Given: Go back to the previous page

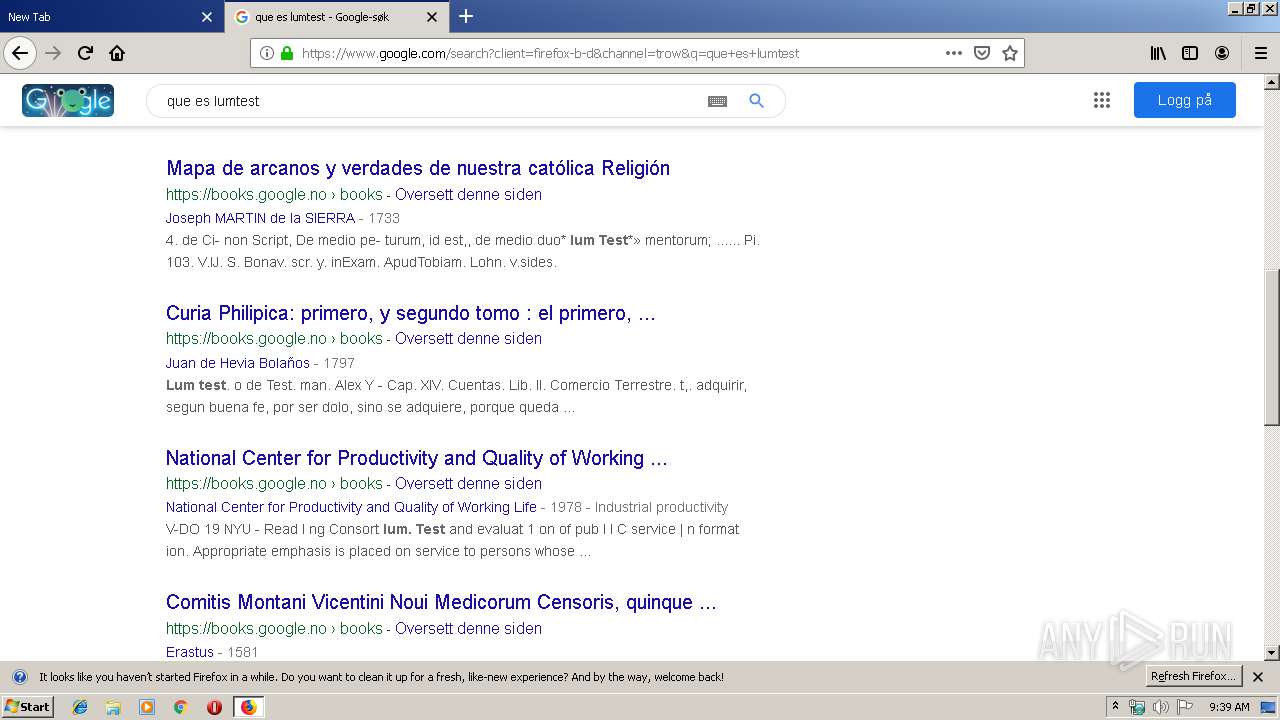Looking at the screenshot, I should [x=20, y=53].
